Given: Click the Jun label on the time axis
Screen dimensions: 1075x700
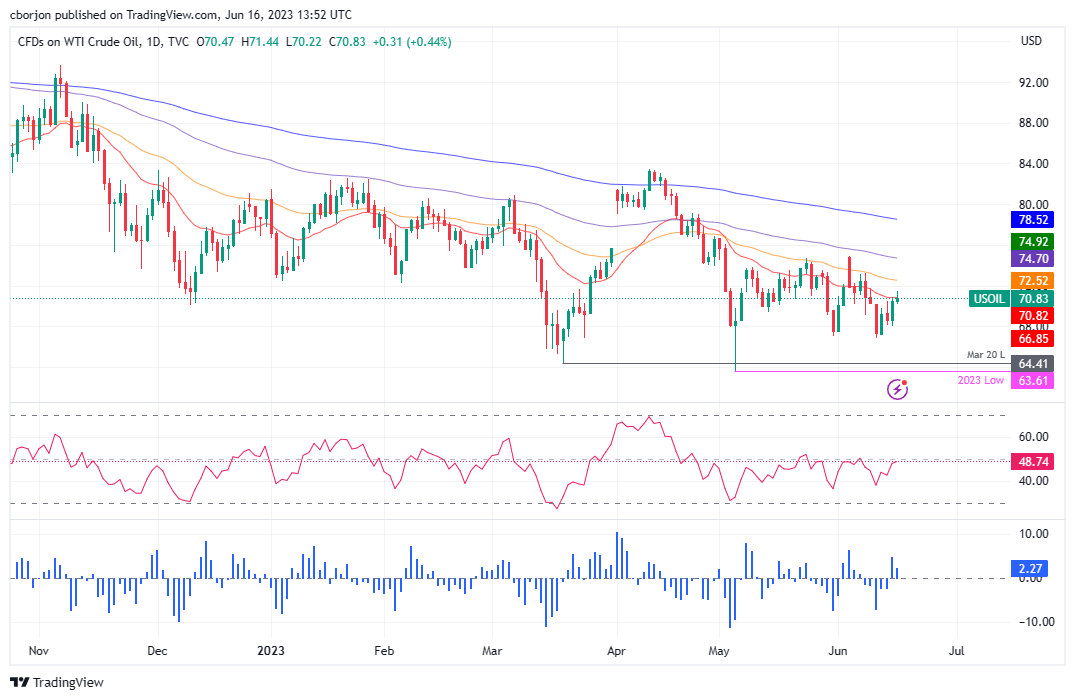Looking at the screenshot, I should point(838,651).
